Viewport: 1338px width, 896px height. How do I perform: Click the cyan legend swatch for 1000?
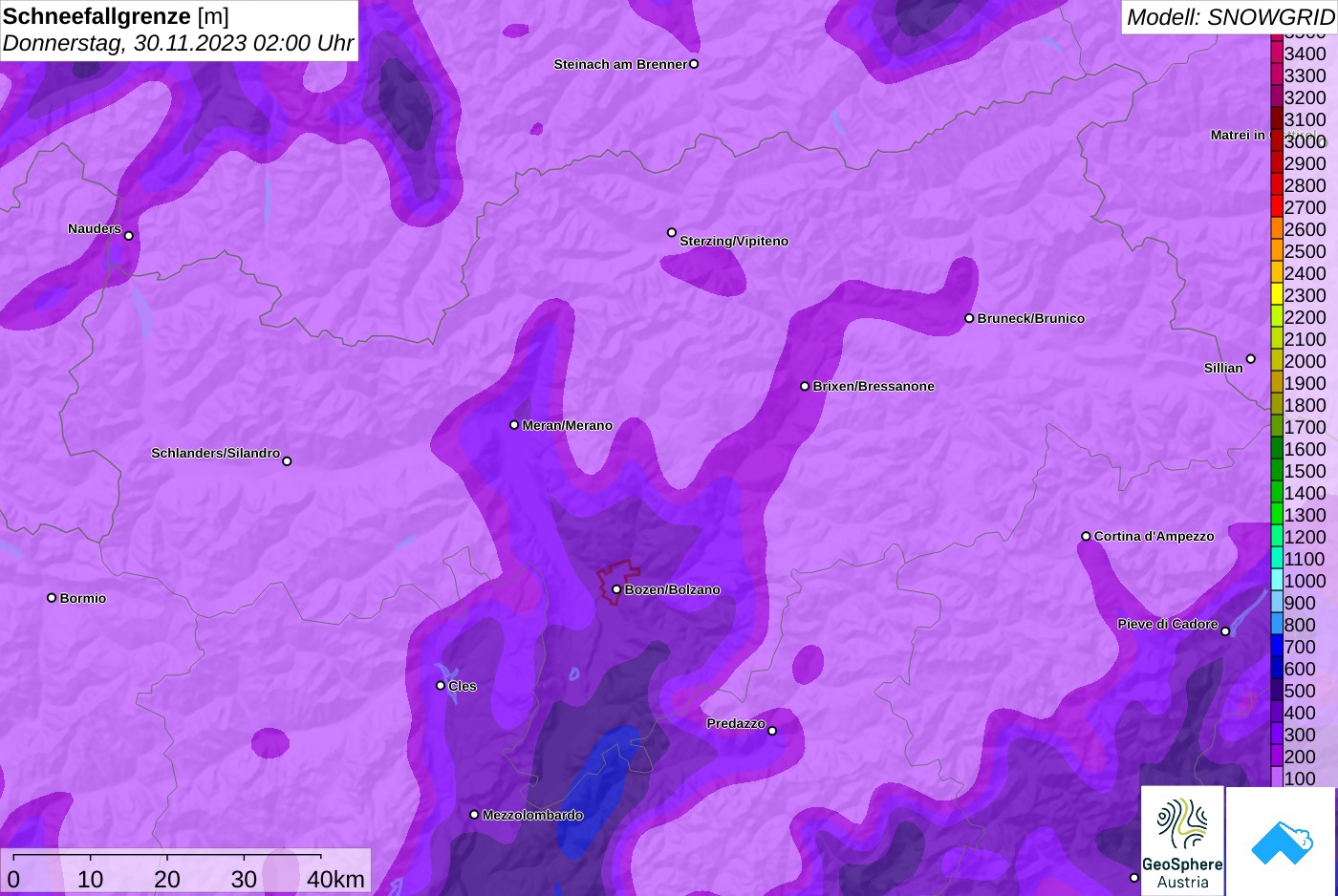coord(1277,580)
